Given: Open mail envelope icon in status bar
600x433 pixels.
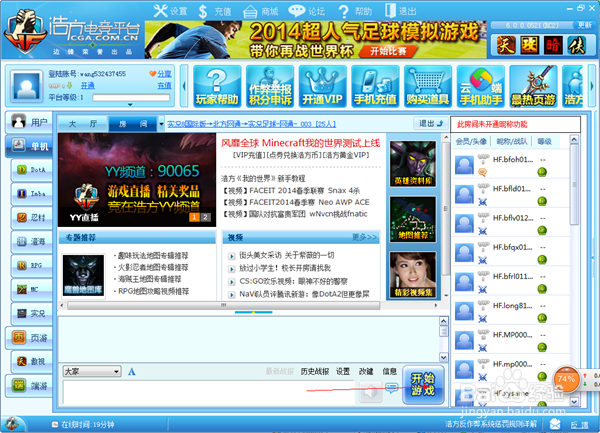Looking at the screenshot, I should point(555,424).
